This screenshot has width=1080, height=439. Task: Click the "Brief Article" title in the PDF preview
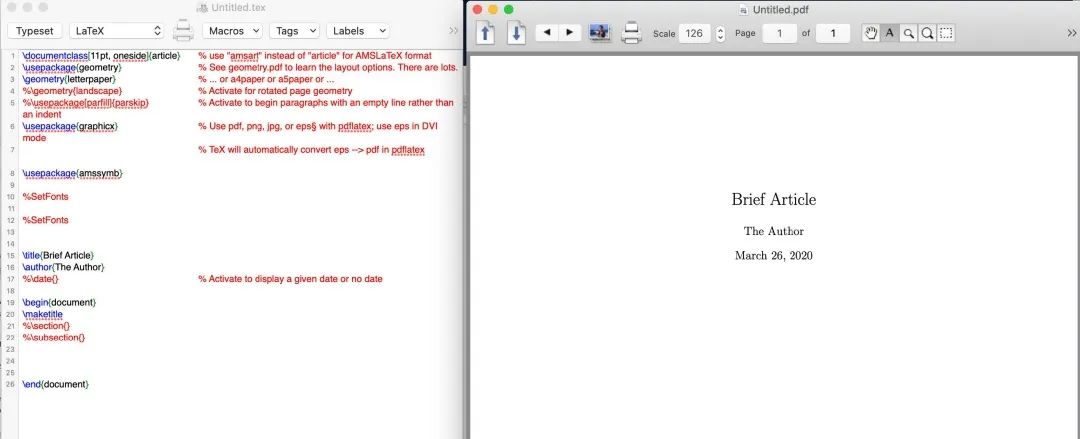[x=773, y=200]
